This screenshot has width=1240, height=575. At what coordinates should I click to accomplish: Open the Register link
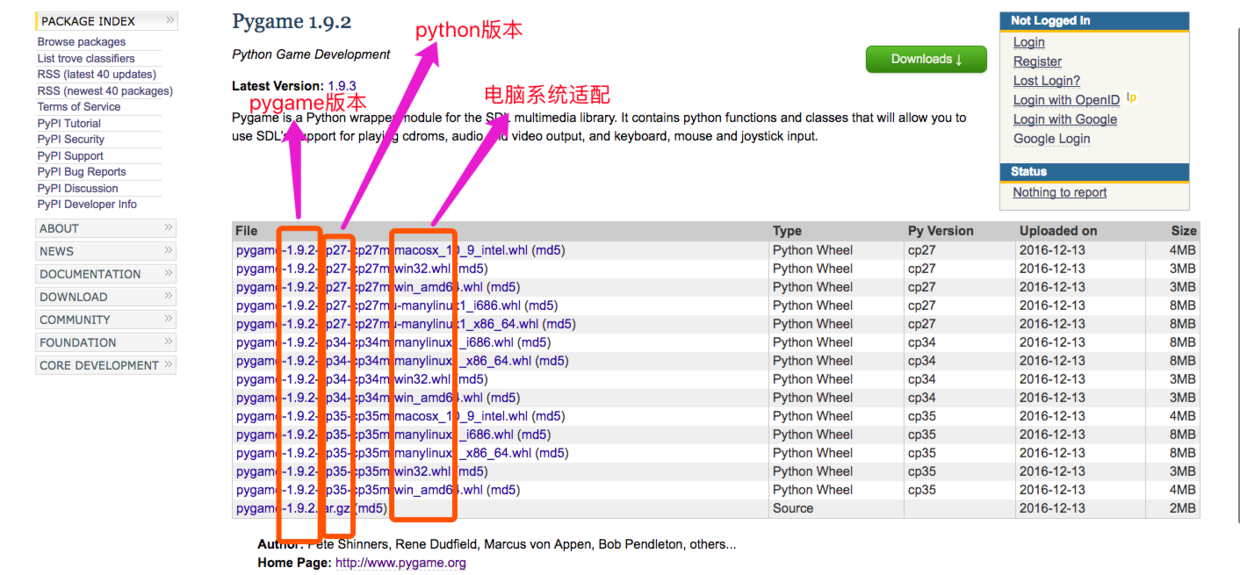1037,61
